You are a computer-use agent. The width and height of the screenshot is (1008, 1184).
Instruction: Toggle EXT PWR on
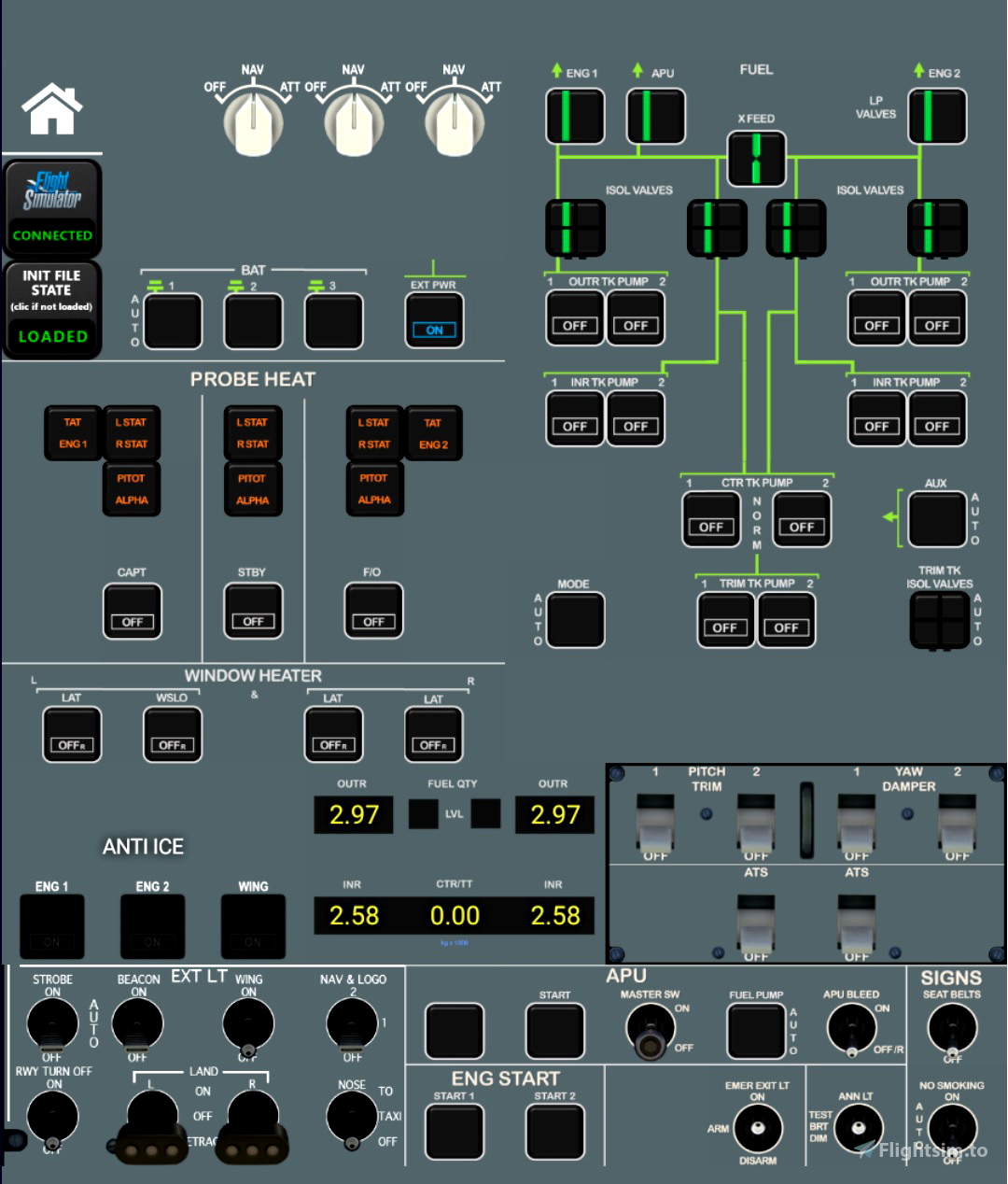pyautogui.click(x=432, y=318)
